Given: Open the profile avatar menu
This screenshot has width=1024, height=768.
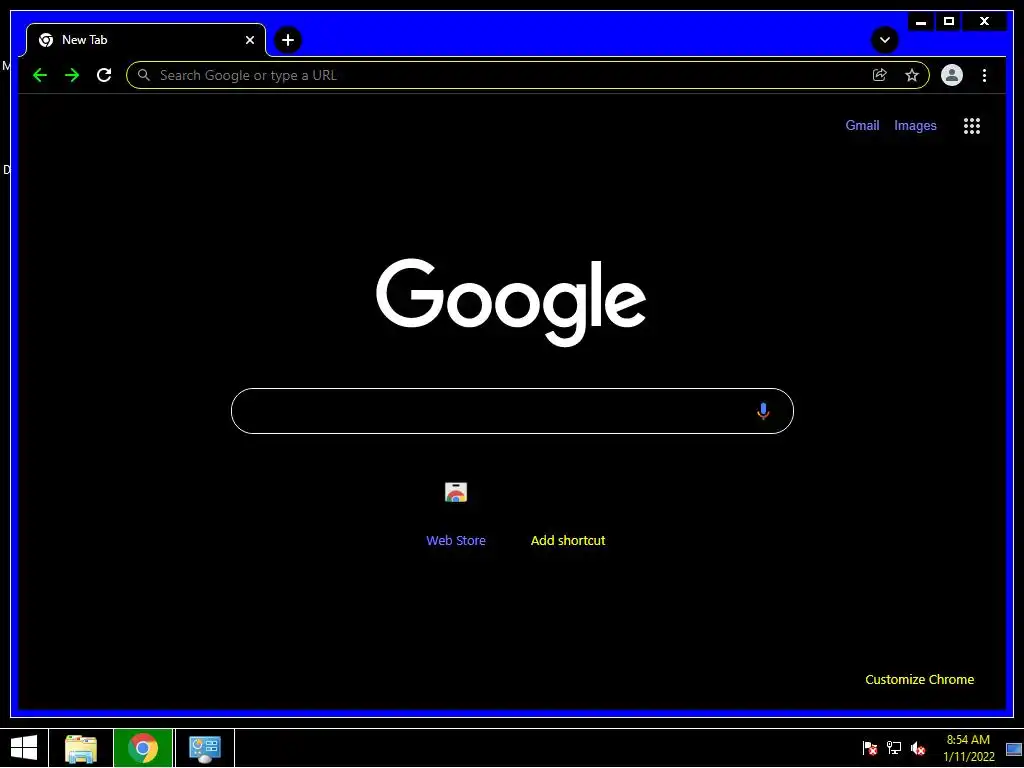Looking at the screenshot, I should (x=952, y=75).
